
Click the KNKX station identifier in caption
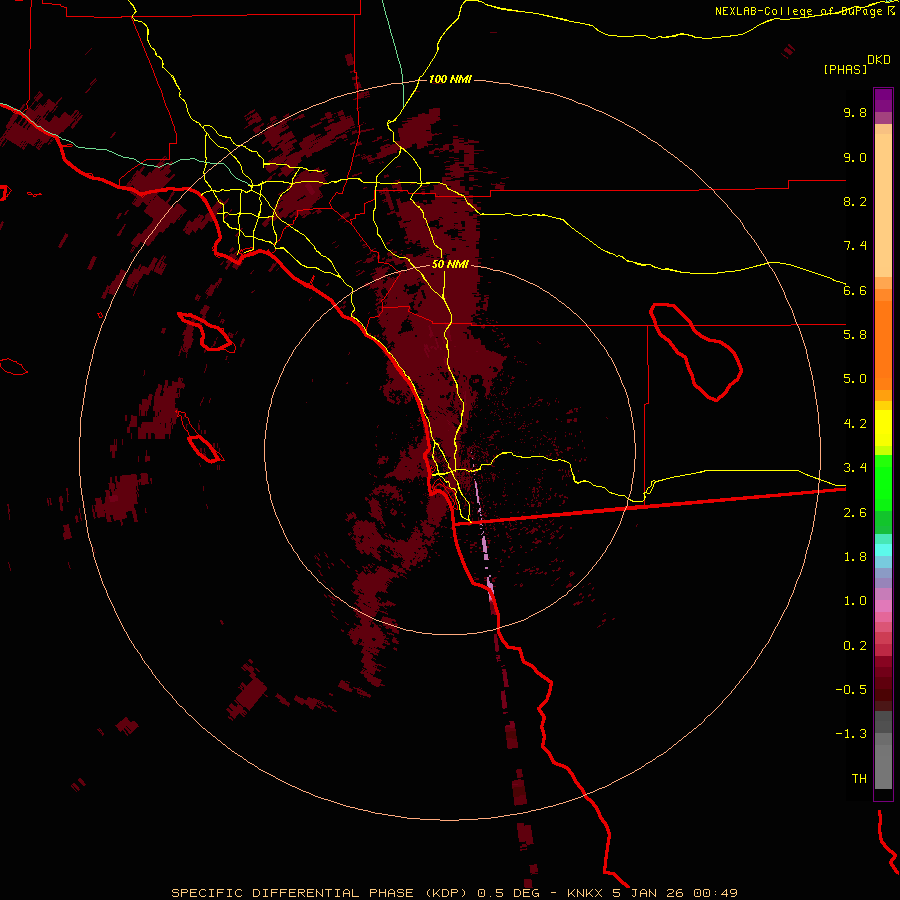pos(584,893)
